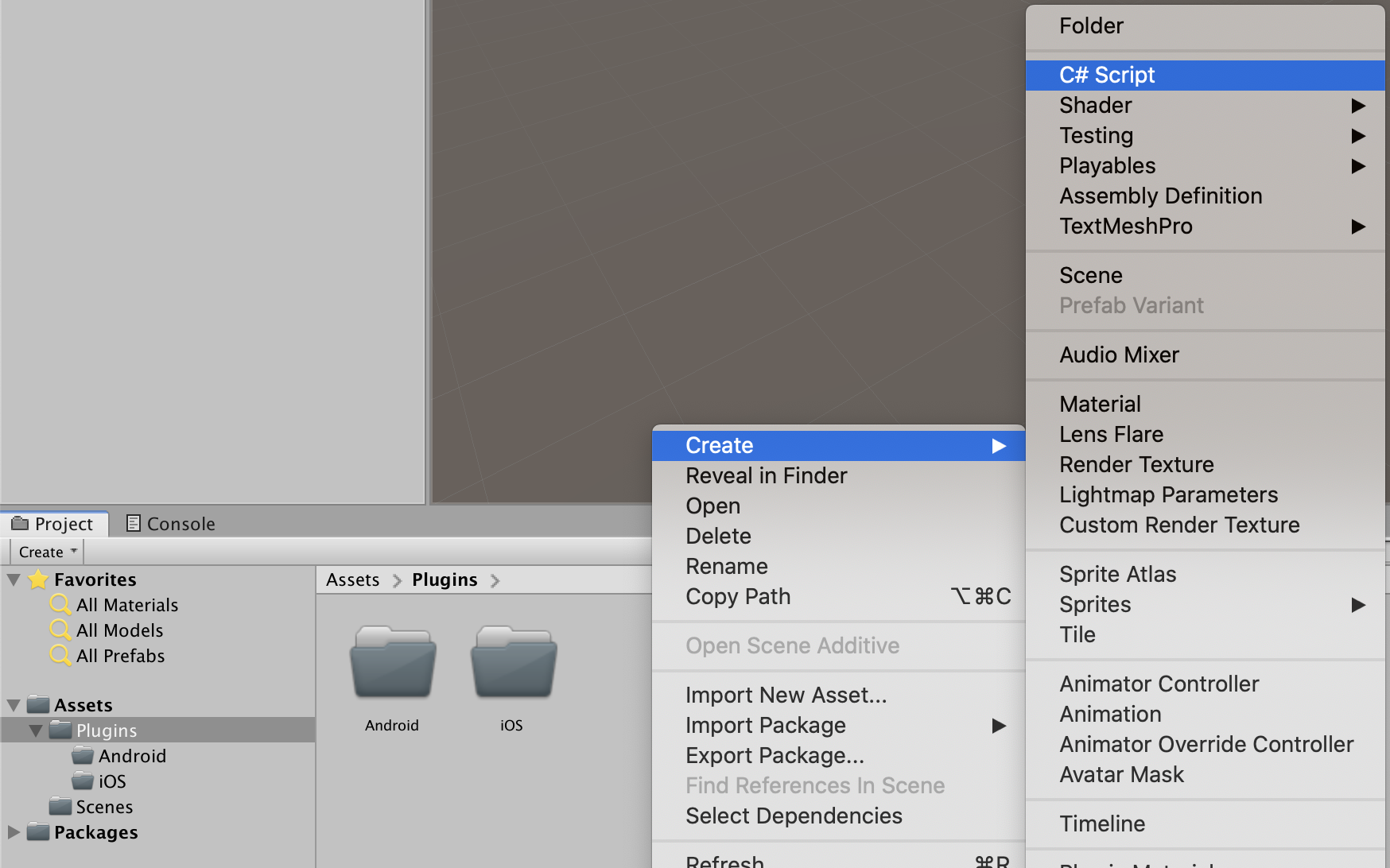Collapse the Favorites section
Screen dimensions: 1390x868
[14, 579]
